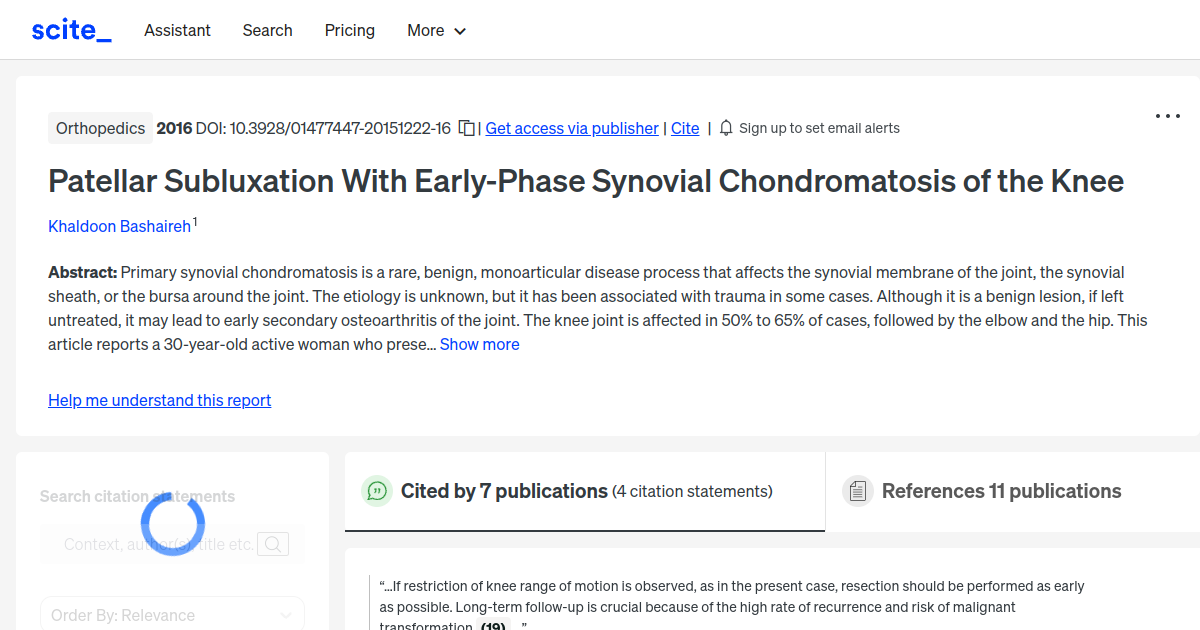Screen dimensions: 1200x630
Task: Copy the DOI using the copy icon
Action: pos(466,128)
